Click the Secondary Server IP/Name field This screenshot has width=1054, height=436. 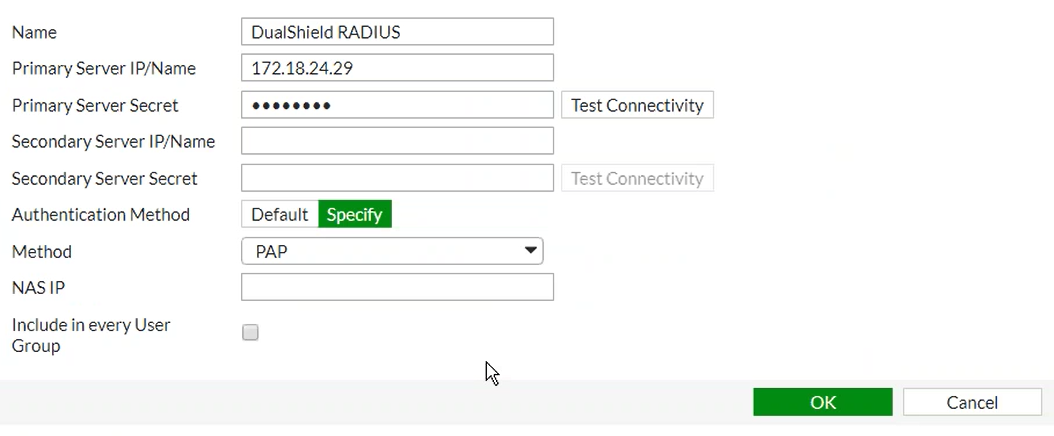click(397, 141)
